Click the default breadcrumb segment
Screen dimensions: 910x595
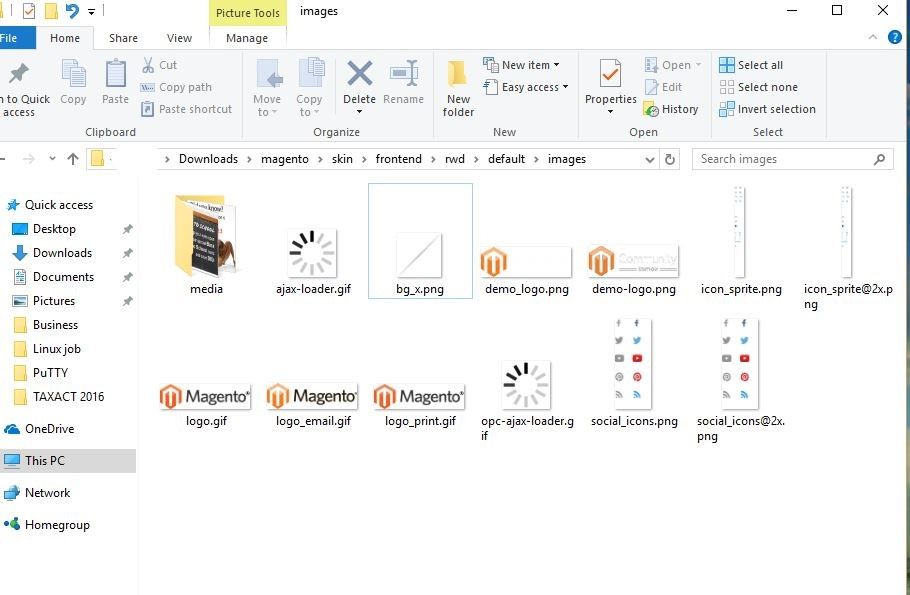(507, 159)
